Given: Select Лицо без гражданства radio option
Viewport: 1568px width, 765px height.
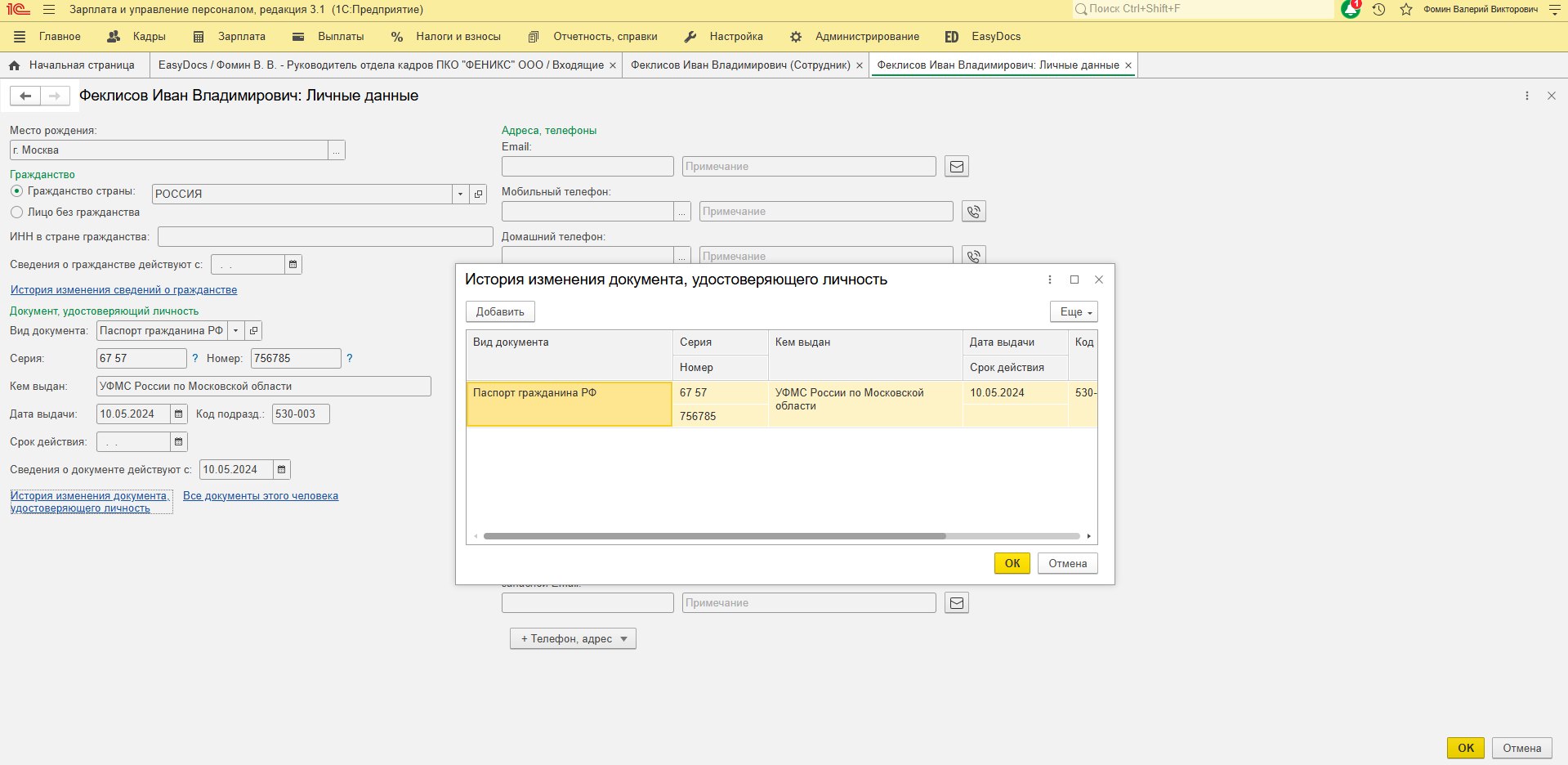Looking at the screenshot, I should coord(16,212).
